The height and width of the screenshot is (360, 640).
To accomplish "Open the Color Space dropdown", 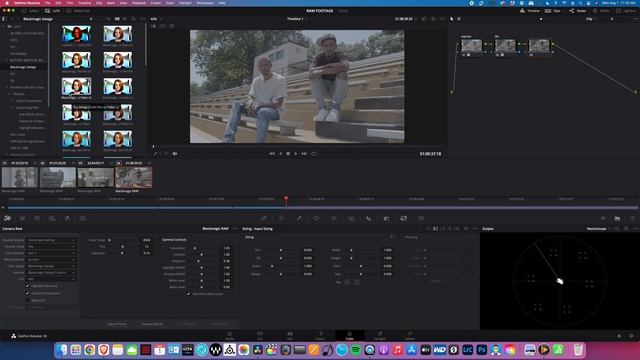I will click(51, 266).
